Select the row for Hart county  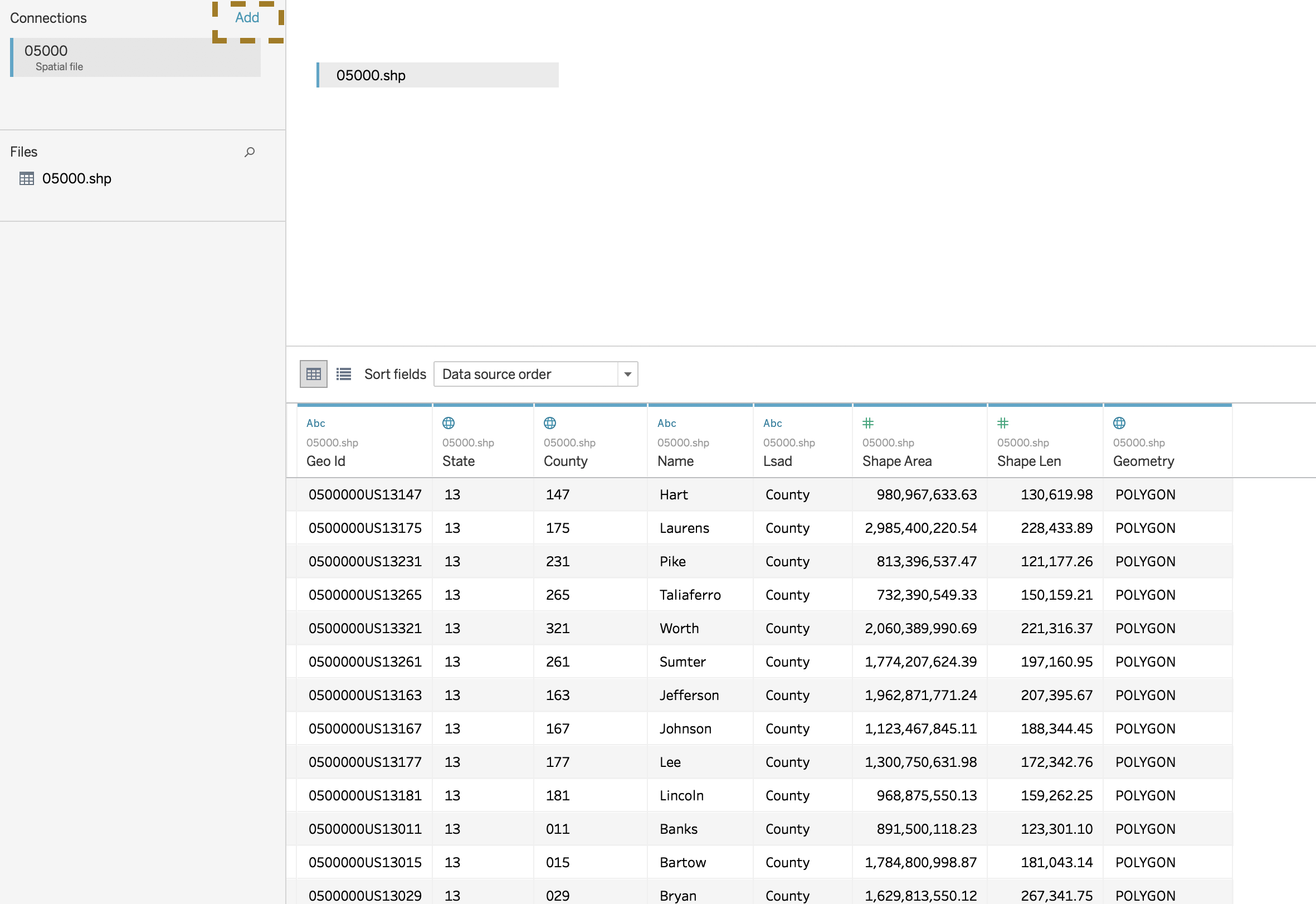[680, 494]
